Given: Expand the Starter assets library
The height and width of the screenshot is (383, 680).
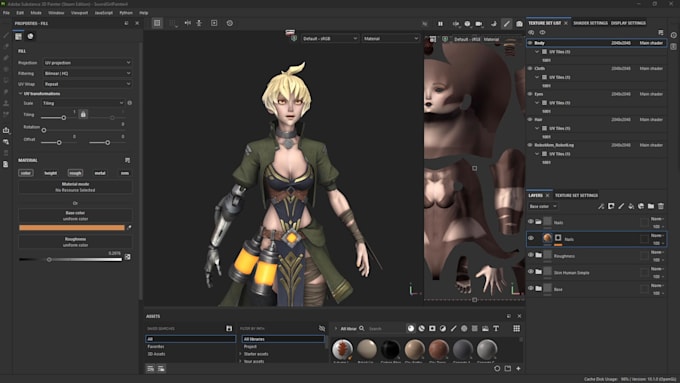Looking at the screenshot, I should [241, 354].
